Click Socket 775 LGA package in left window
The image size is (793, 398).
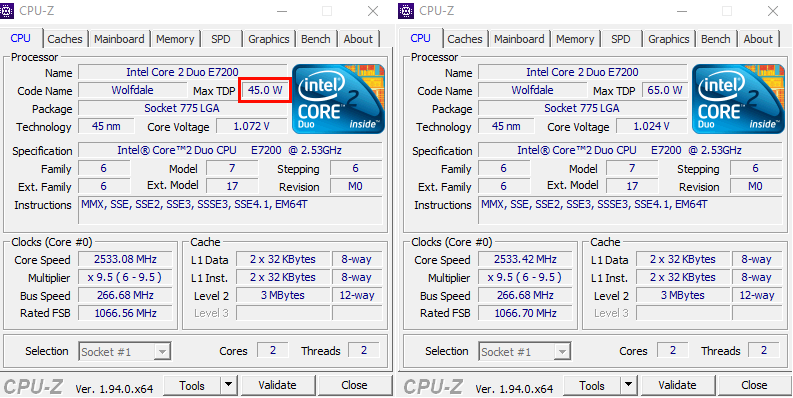[183, 108]
